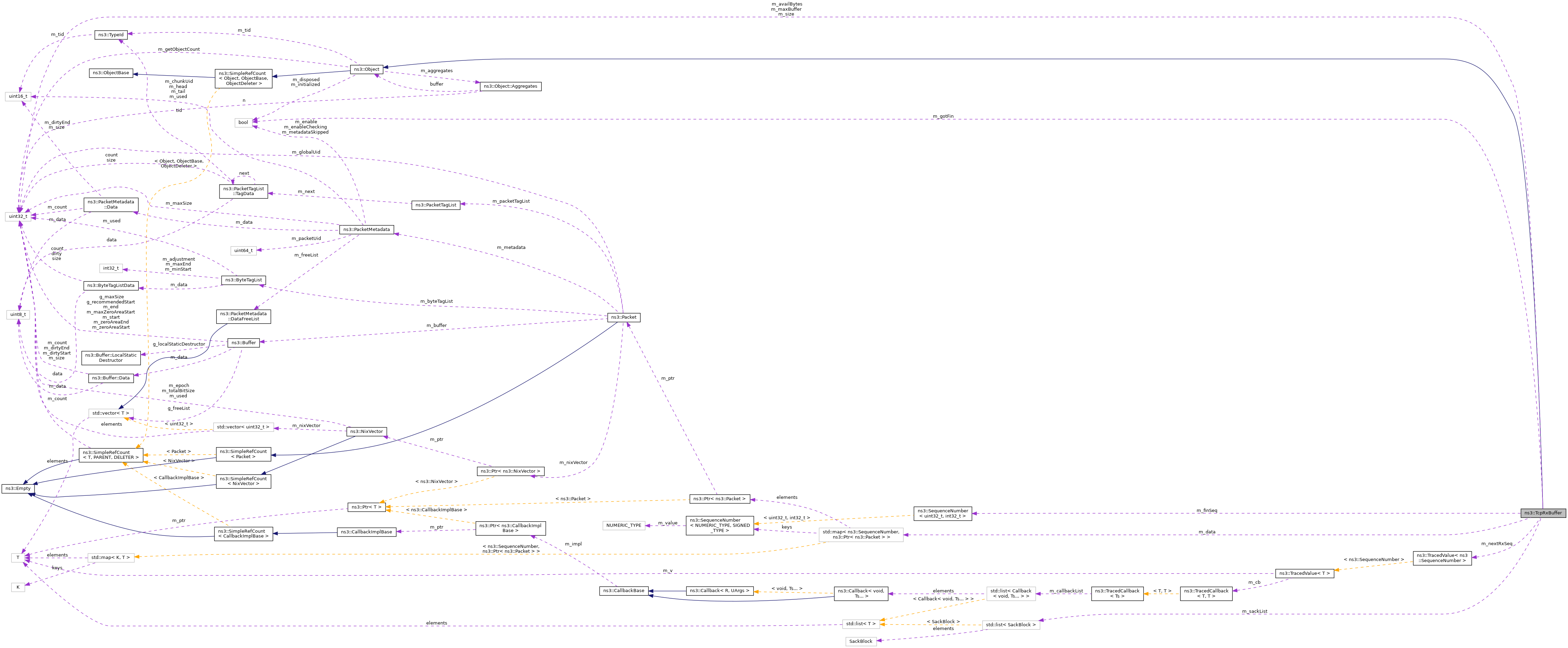Open the ns3::Packet class node
Viewport: 1568px width, 648px height.
tap(623, 317)
